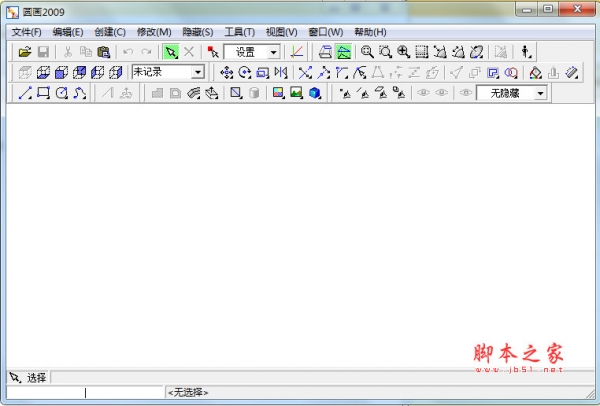
Task: Click the redo arrow icon
Action: pos(146,52)
